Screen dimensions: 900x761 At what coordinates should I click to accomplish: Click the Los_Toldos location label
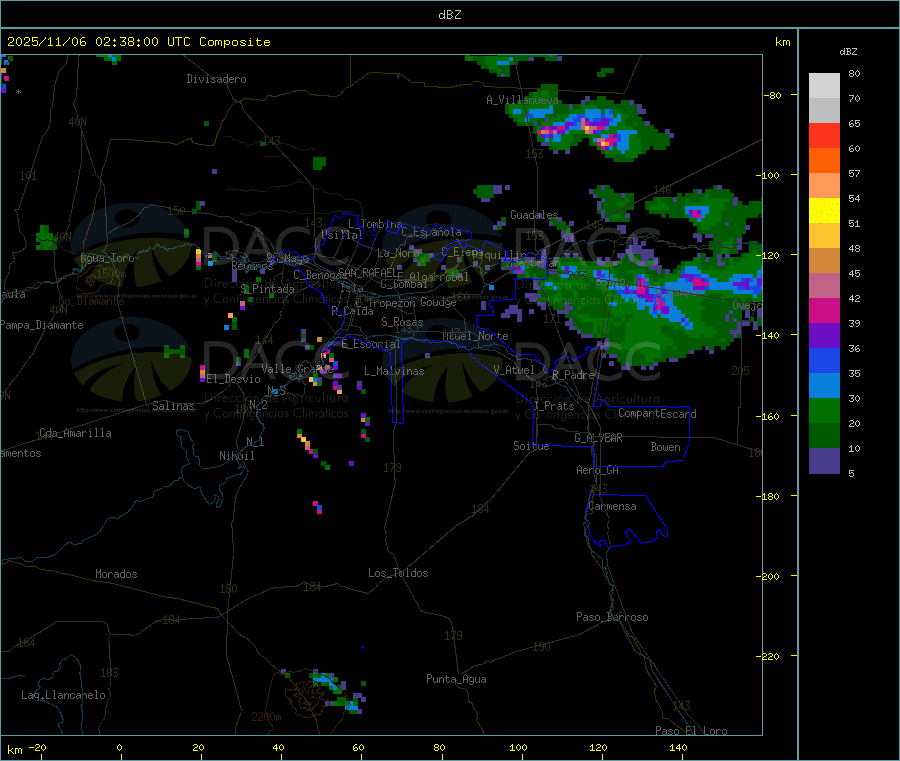pos(398,573)
